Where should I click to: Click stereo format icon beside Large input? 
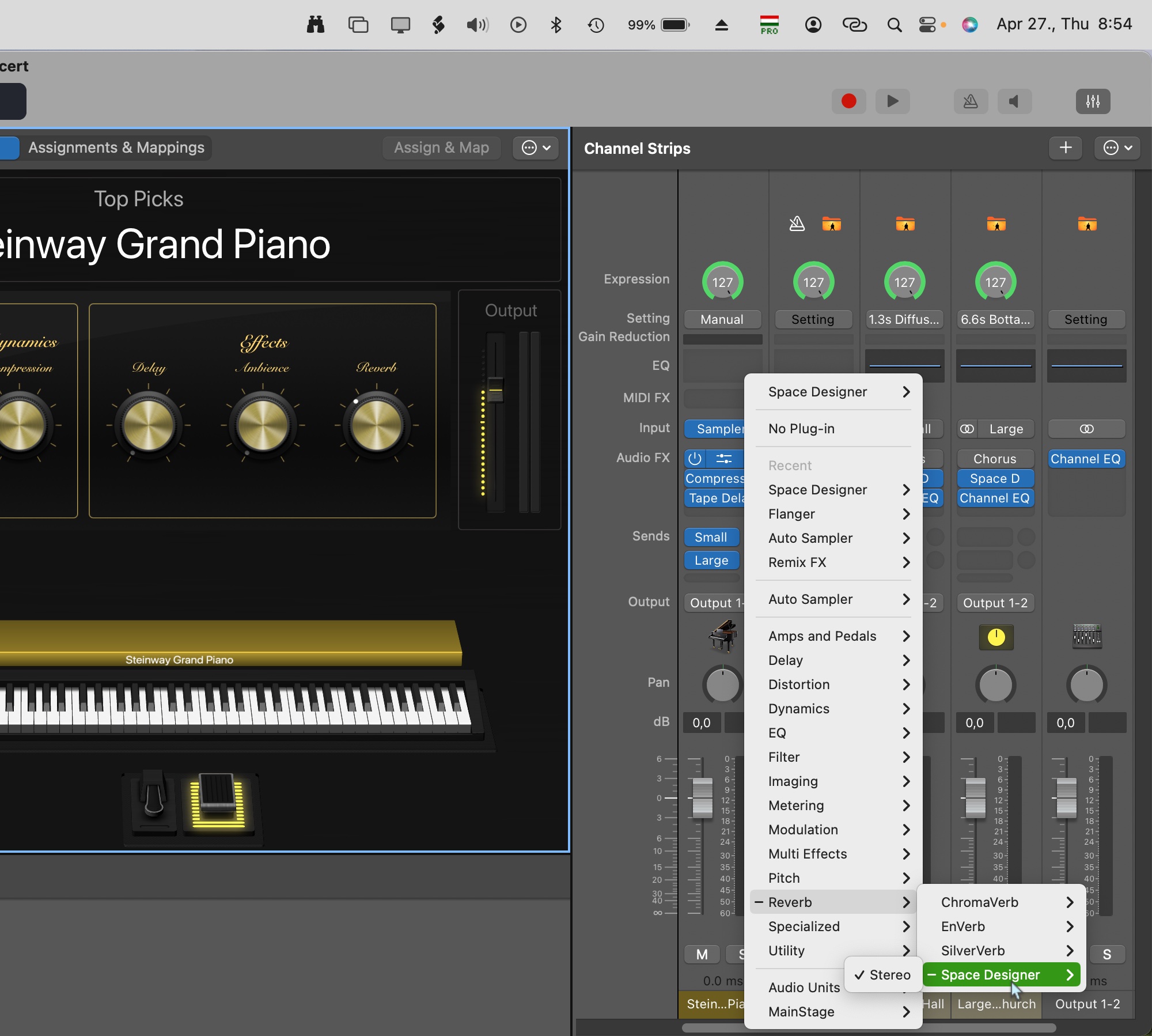[968, 429]
